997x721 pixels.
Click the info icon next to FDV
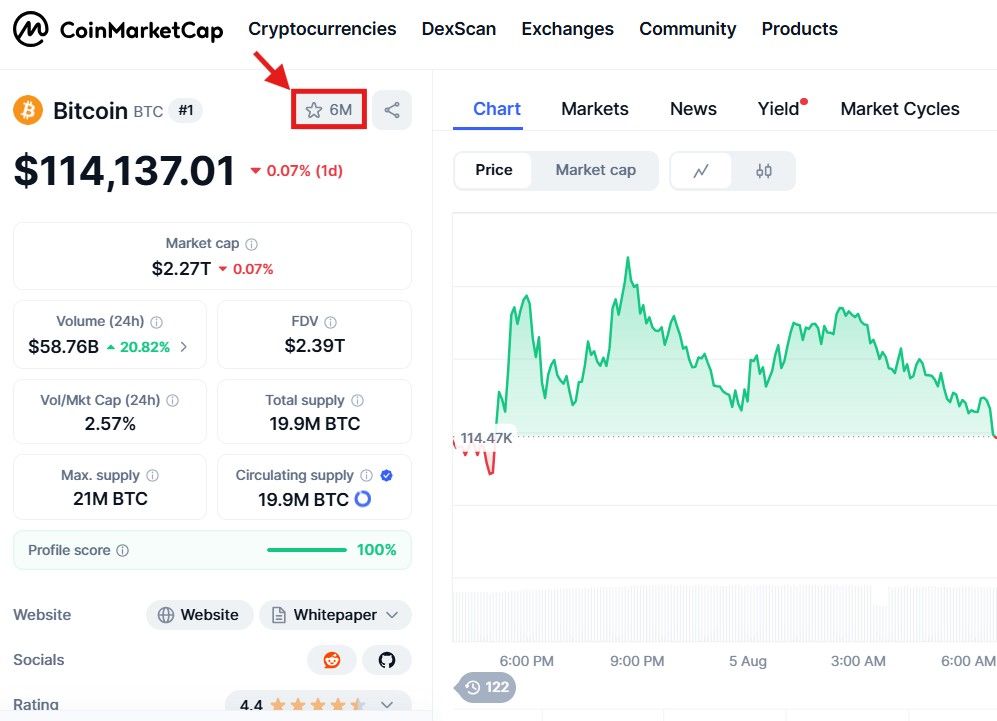[331, 322]
